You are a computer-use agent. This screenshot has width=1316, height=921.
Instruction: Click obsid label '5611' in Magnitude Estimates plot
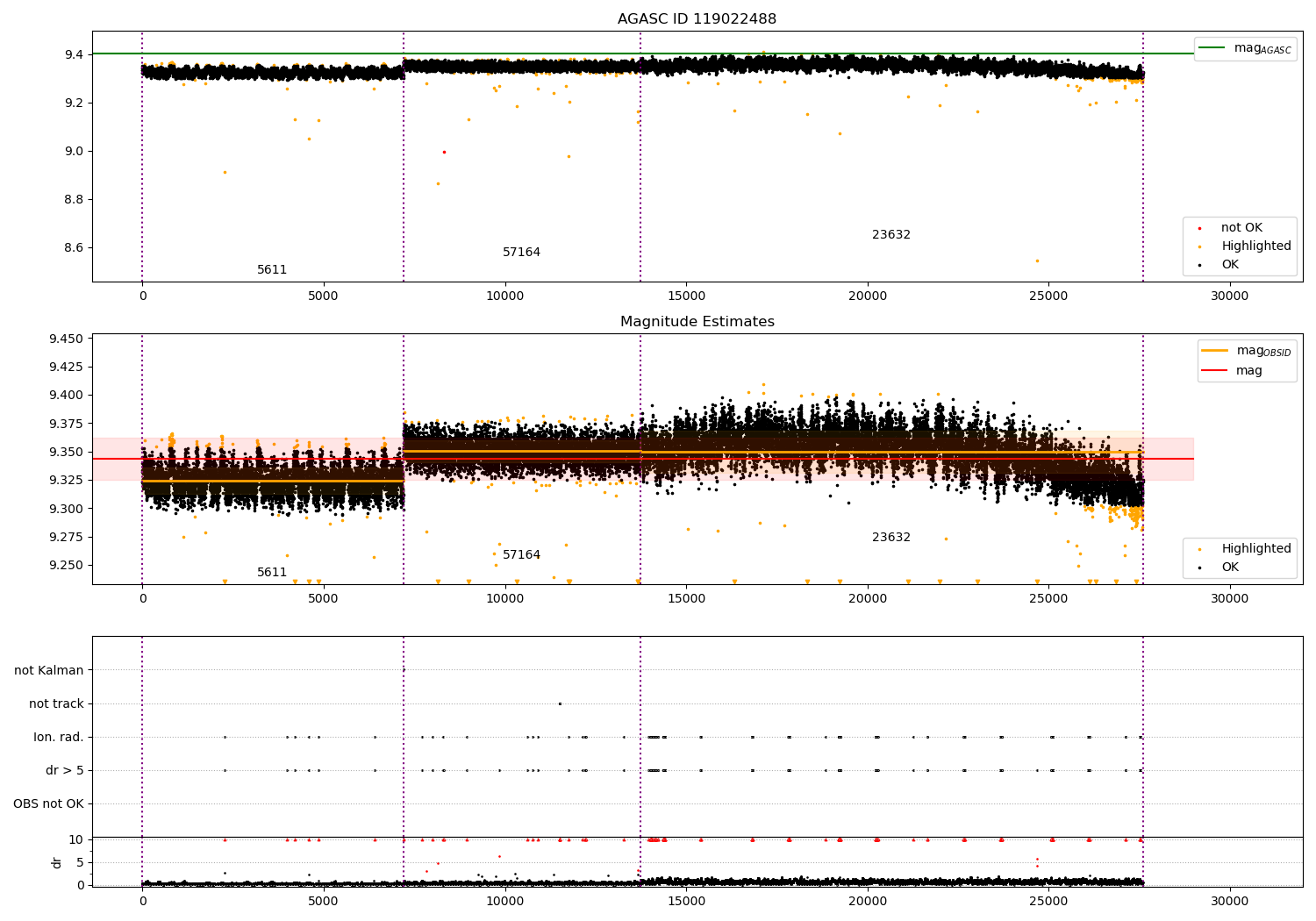pyautogui.click(x=272, y=573)
